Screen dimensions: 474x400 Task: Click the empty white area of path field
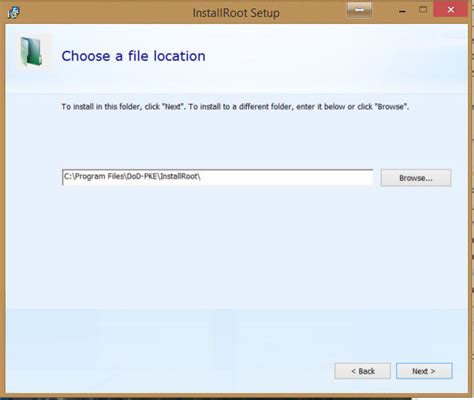coord(287,177)
